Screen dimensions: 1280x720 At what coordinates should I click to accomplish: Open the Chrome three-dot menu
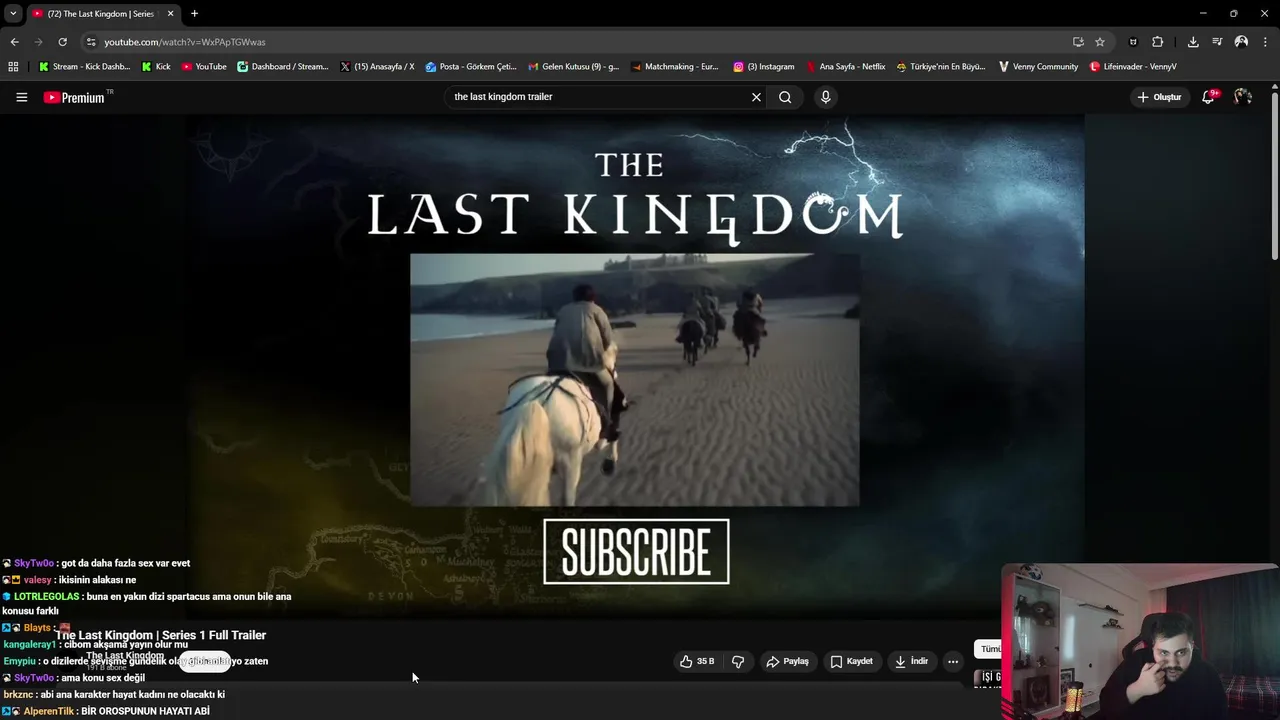click(x=1265, y=42)
